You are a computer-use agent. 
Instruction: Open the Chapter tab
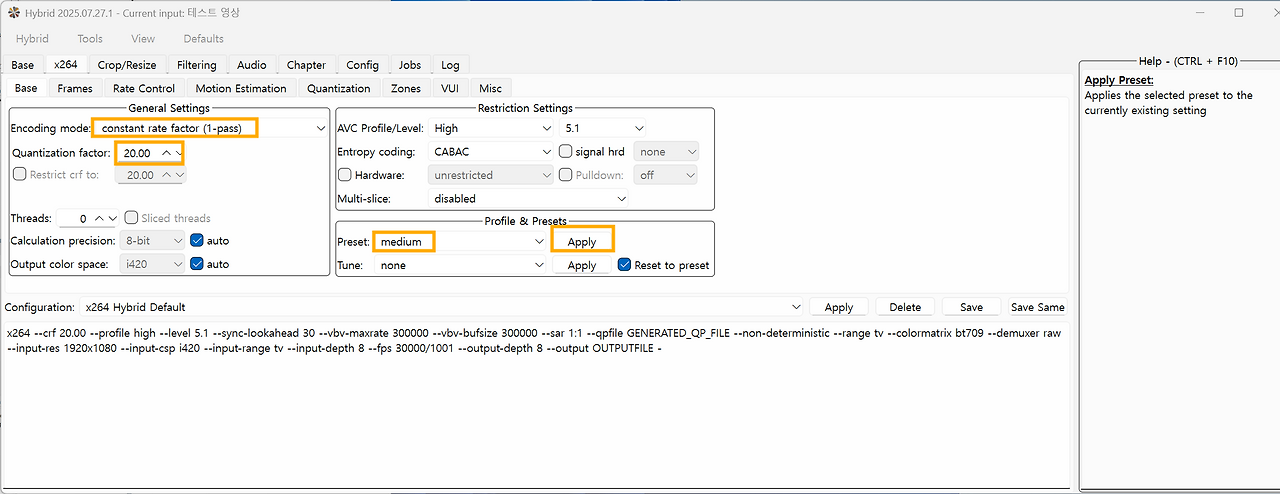tap(306, 65)
